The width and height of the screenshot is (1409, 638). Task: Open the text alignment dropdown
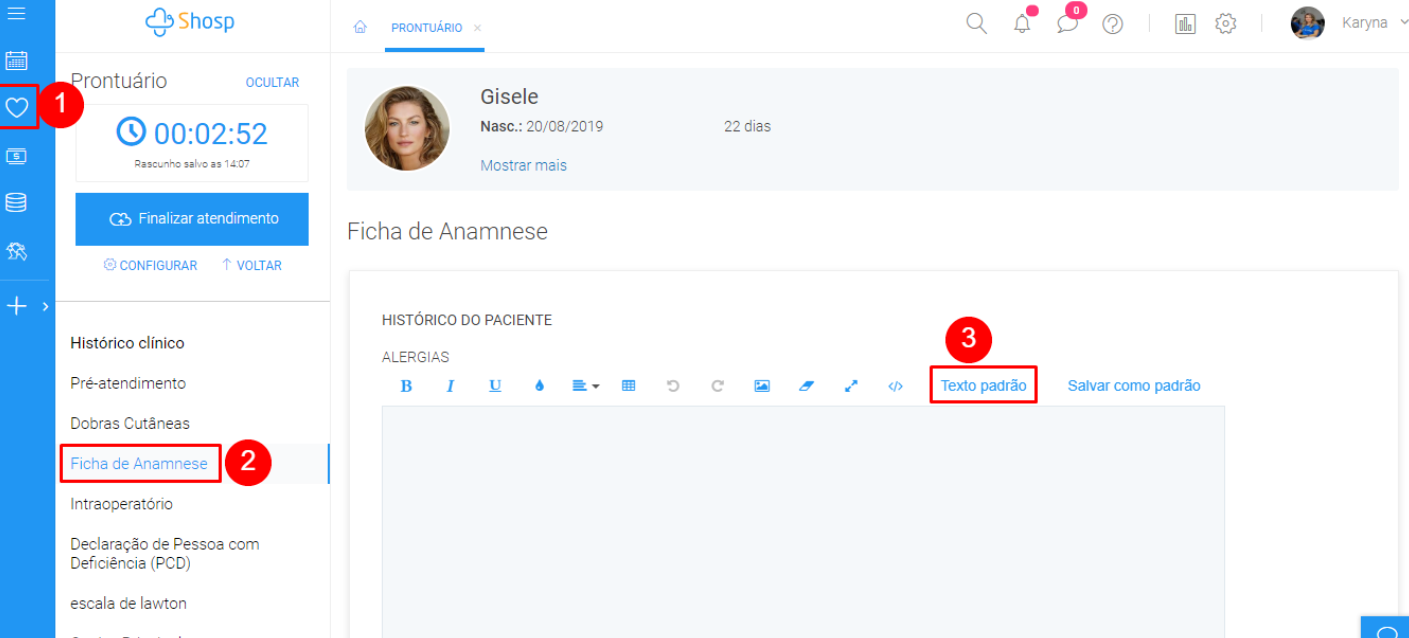coord(585,386)
